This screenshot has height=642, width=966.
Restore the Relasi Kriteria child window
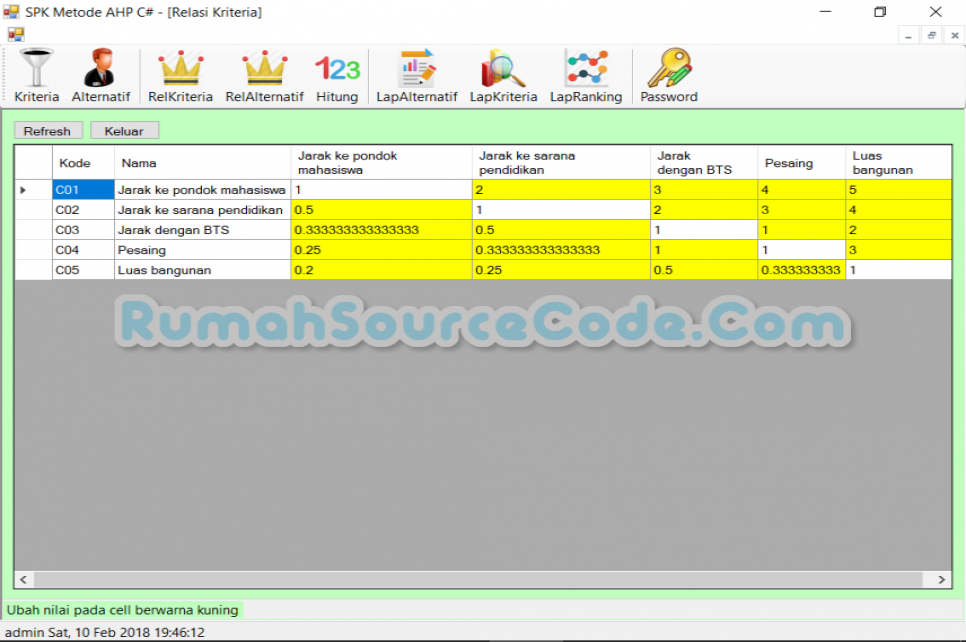click(x=931, y=33)
